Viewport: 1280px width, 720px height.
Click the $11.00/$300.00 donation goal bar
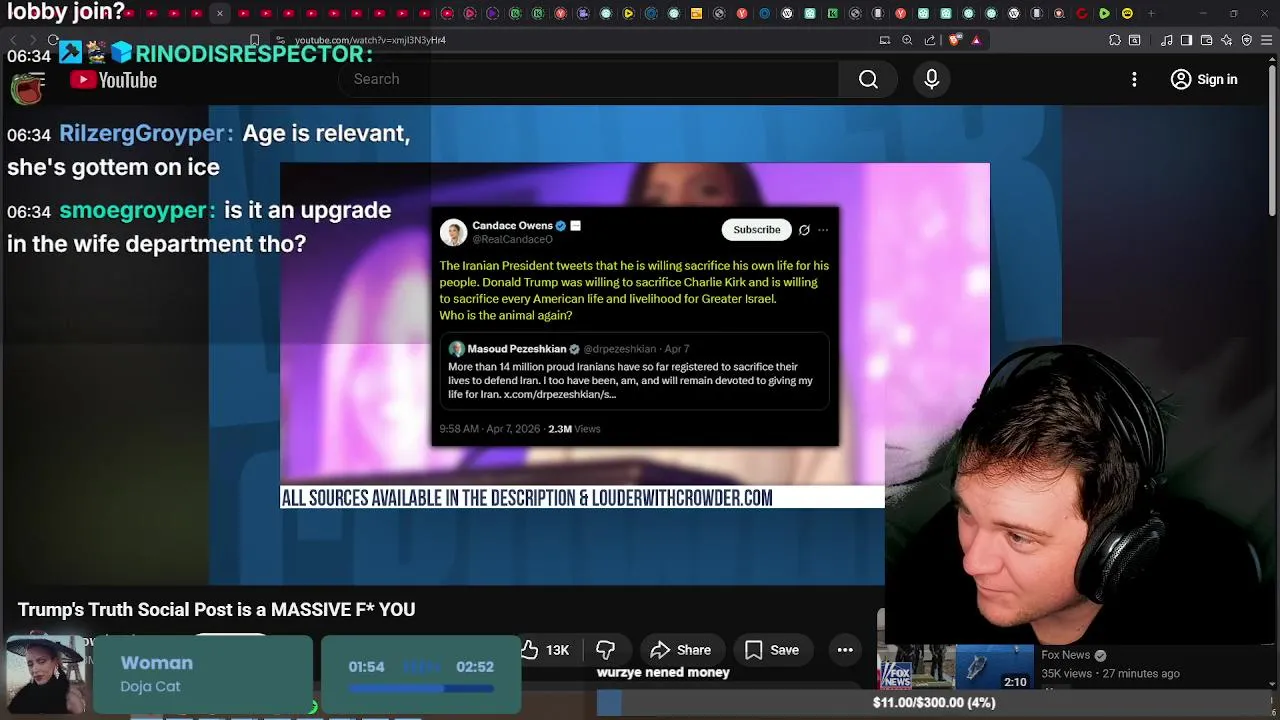(x=933, y=703)
